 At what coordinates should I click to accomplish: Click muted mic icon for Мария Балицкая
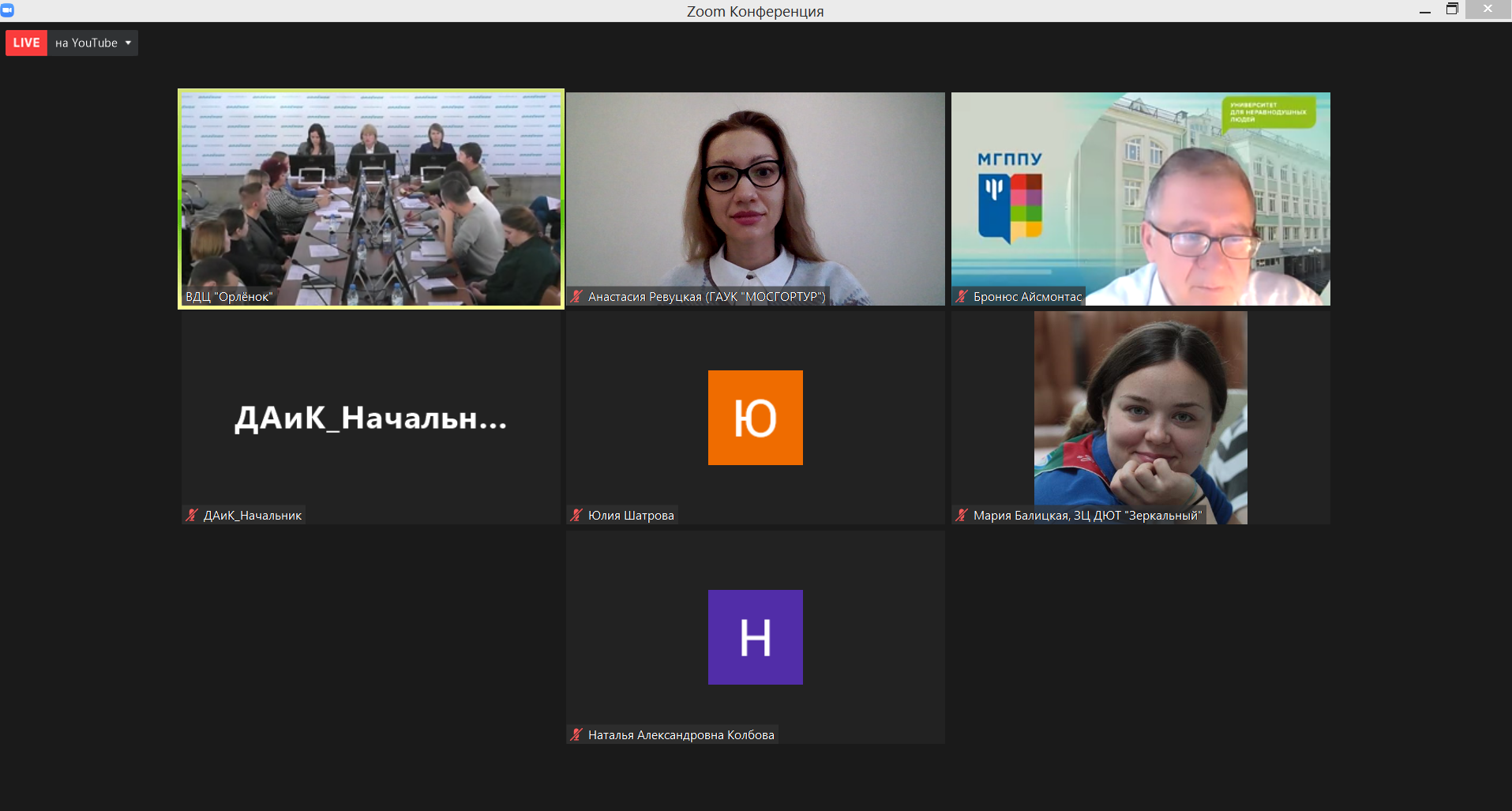(x=962, y=516)
